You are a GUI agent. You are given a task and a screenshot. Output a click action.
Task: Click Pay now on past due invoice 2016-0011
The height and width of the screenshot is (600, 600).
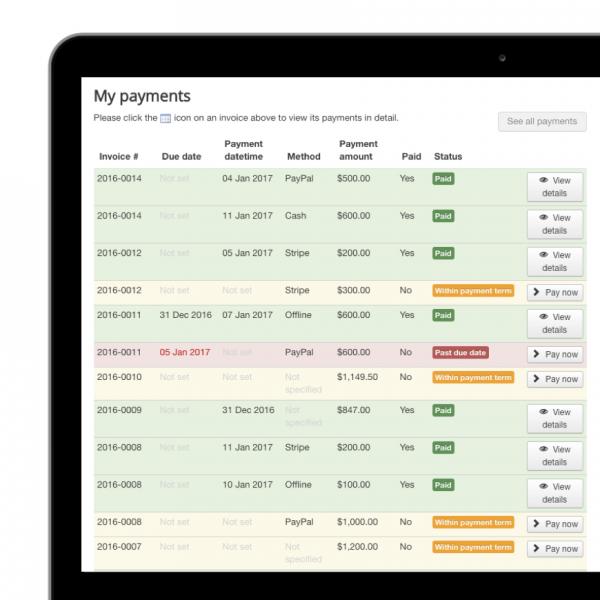pos(555,355)
